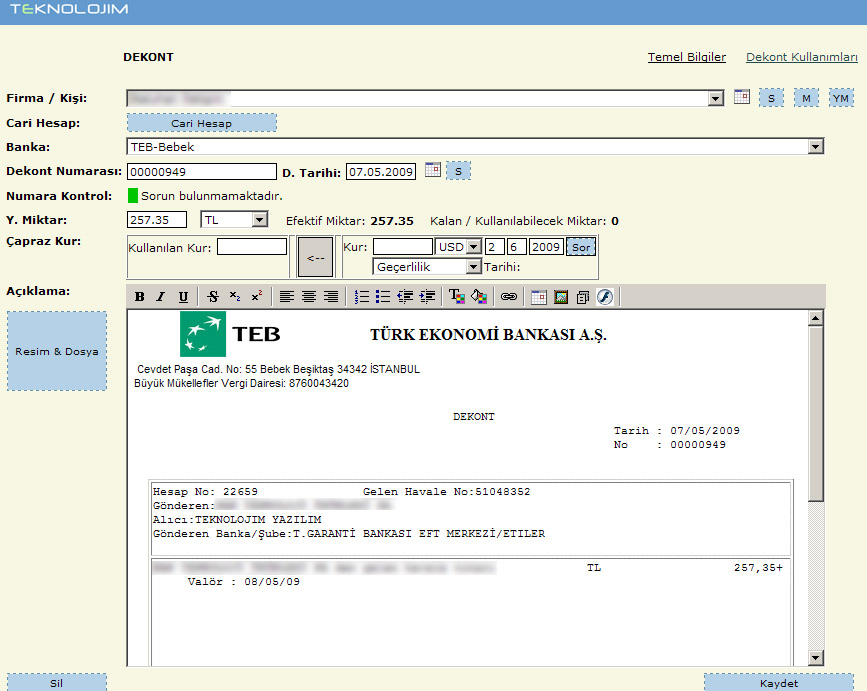Viewport: 867px width, 691px height.
Task: Click the M button
Action: click(806, 98)
